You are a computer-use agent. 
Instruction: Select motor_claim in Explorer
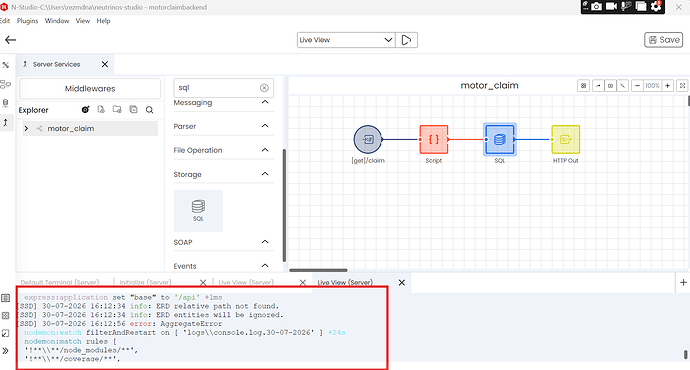(x=71, y=128)
